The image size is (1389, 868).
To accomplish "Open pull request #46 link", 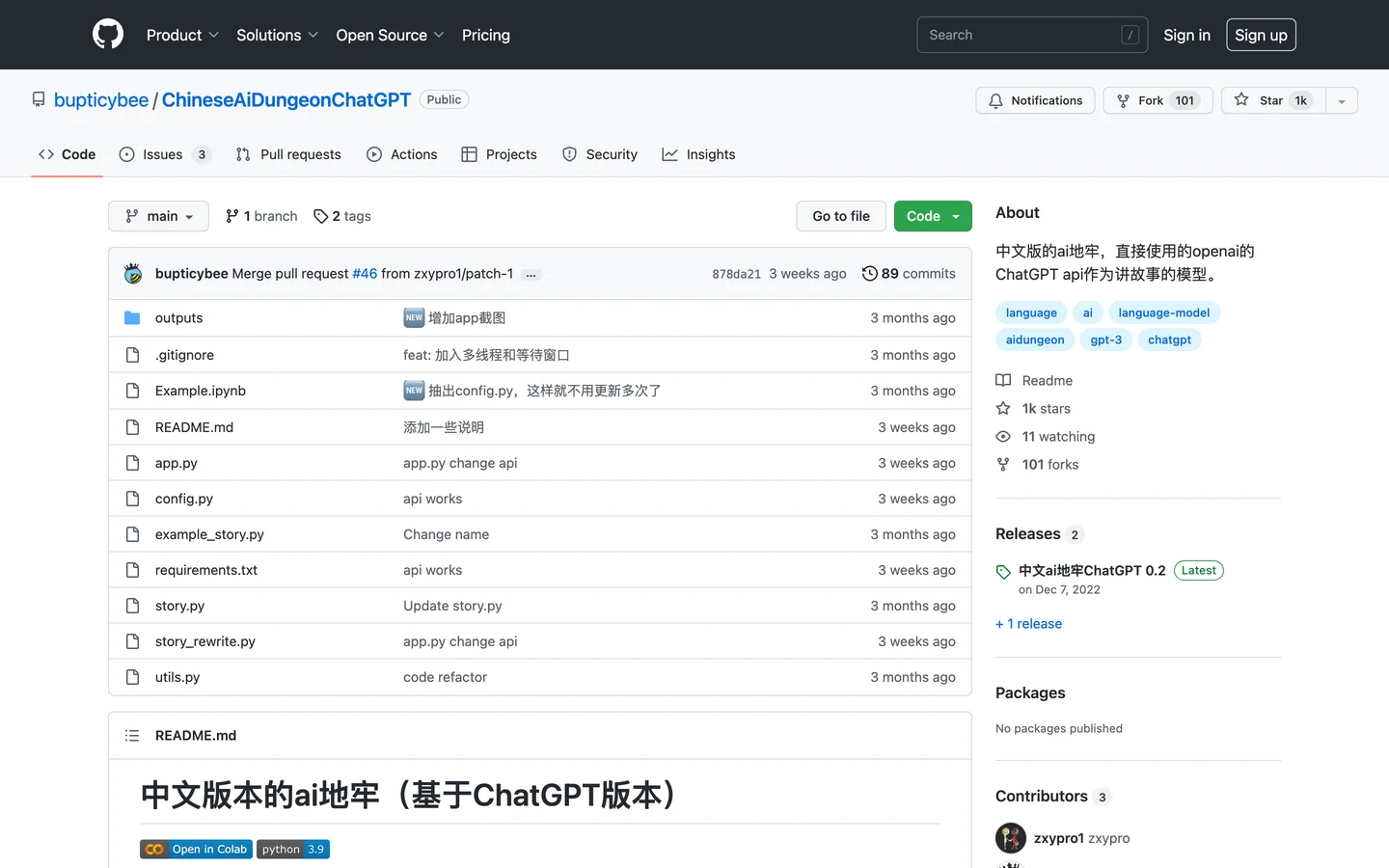I will pos(365,274).
